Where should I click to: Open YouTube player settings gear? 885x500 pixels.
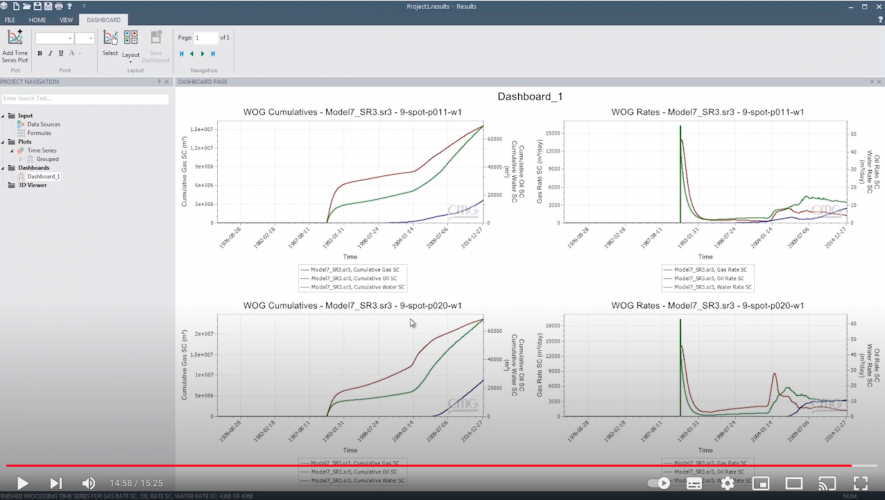pyautogui.click(x=727, y=483)
